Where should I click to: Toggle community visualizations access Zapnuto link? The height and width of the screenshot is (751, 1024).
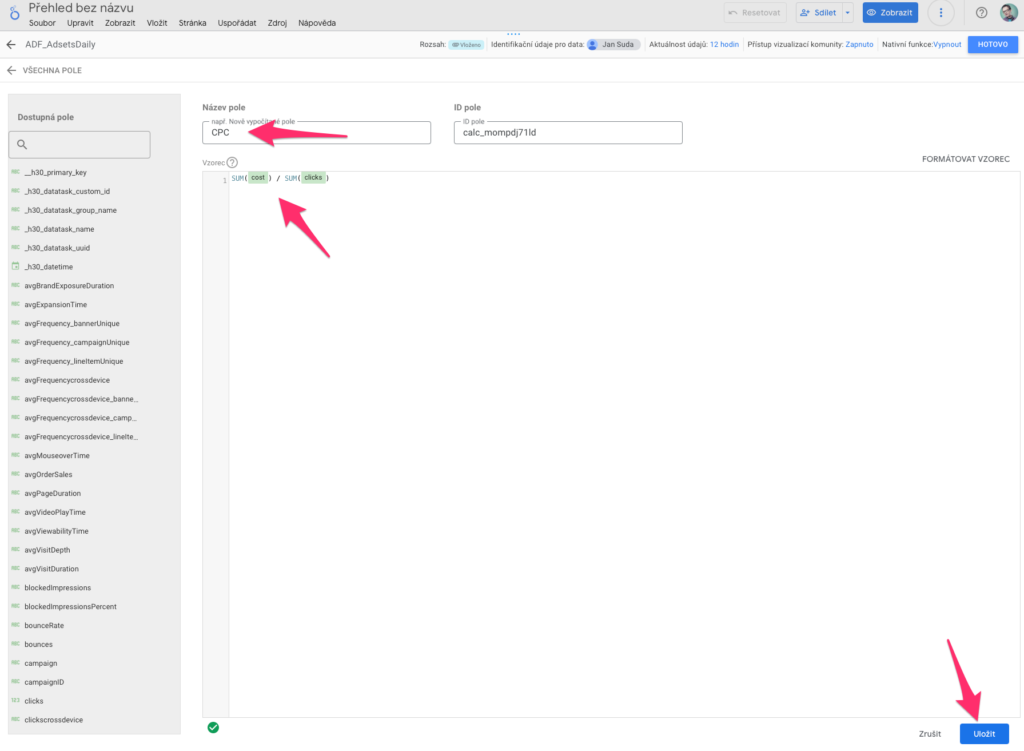(x=859, y=45)
